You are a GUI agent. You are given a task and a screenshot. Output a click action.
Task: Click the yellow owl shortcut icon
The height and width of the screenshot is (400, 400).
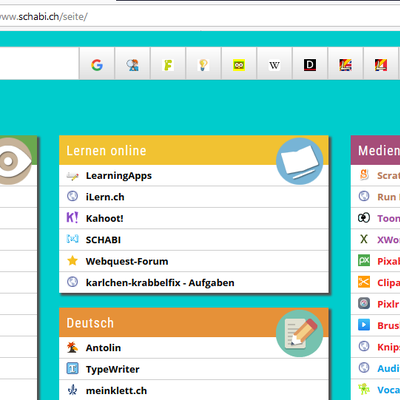239,65
